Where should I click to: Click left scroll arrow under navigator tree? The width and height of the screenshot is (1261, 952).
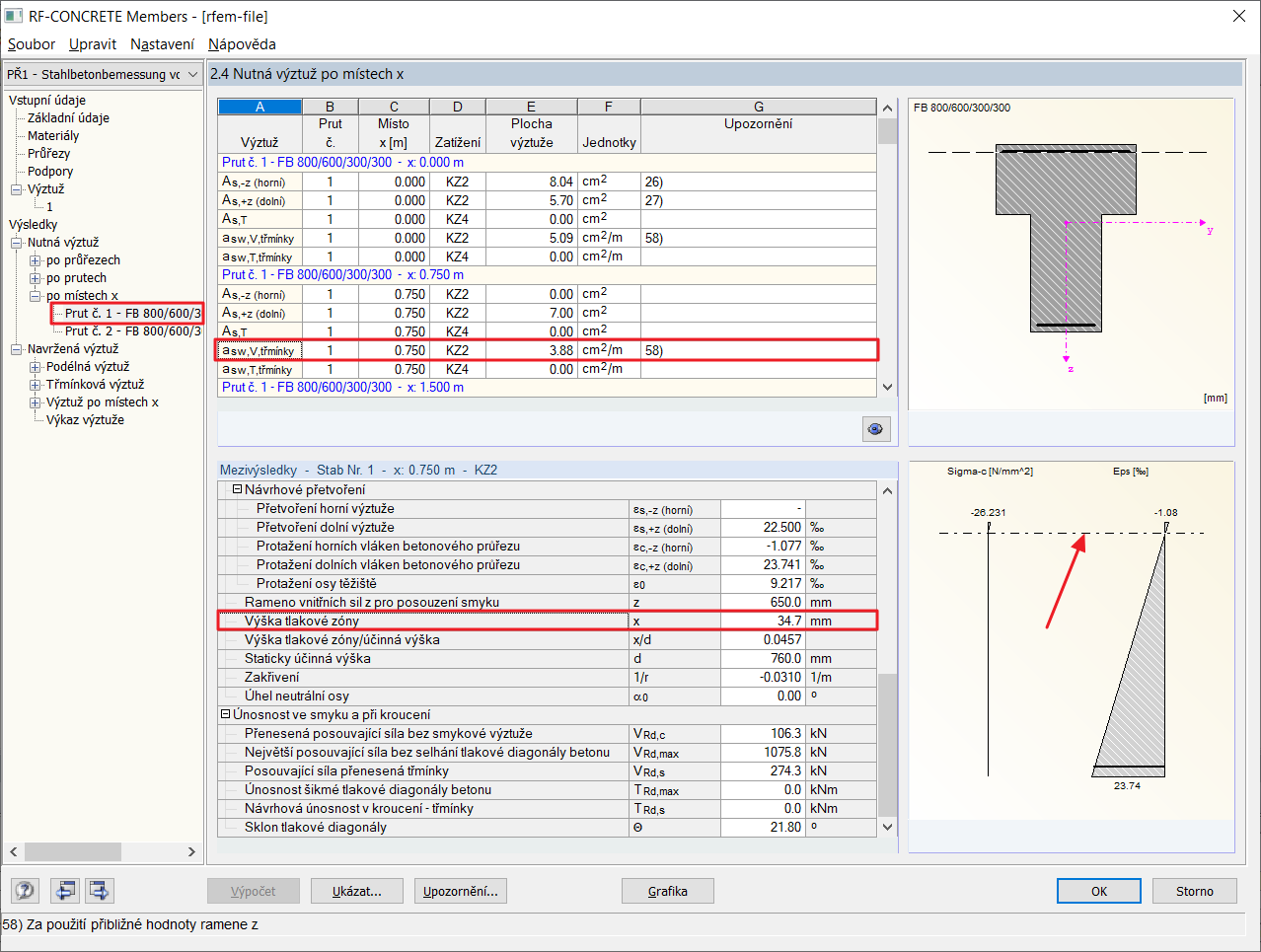[x=14, y=851]
